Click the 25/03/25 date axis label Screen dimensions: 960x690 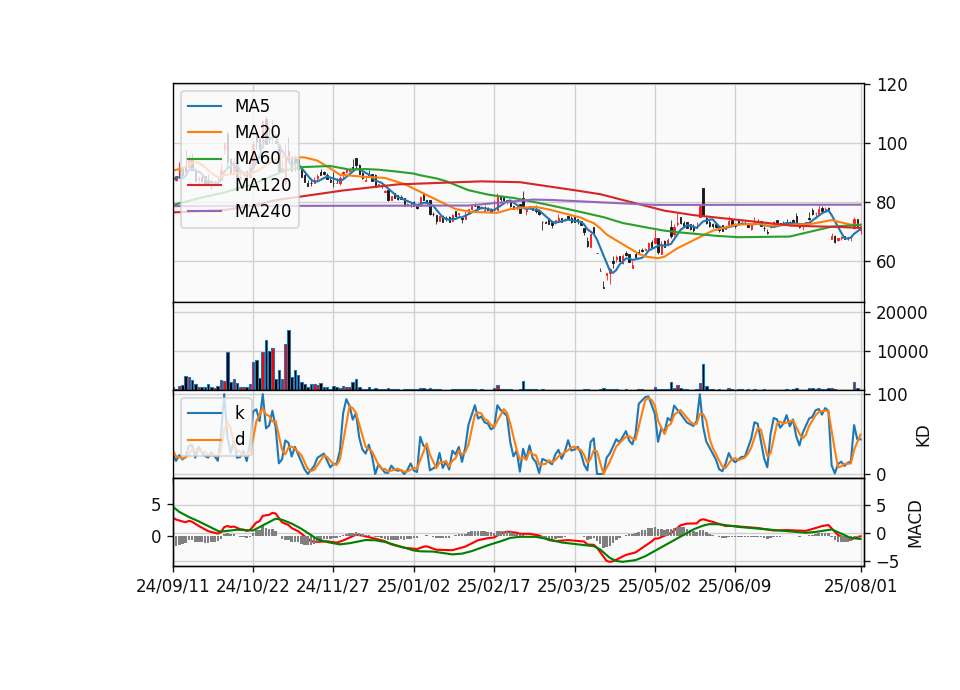[574, 586]
